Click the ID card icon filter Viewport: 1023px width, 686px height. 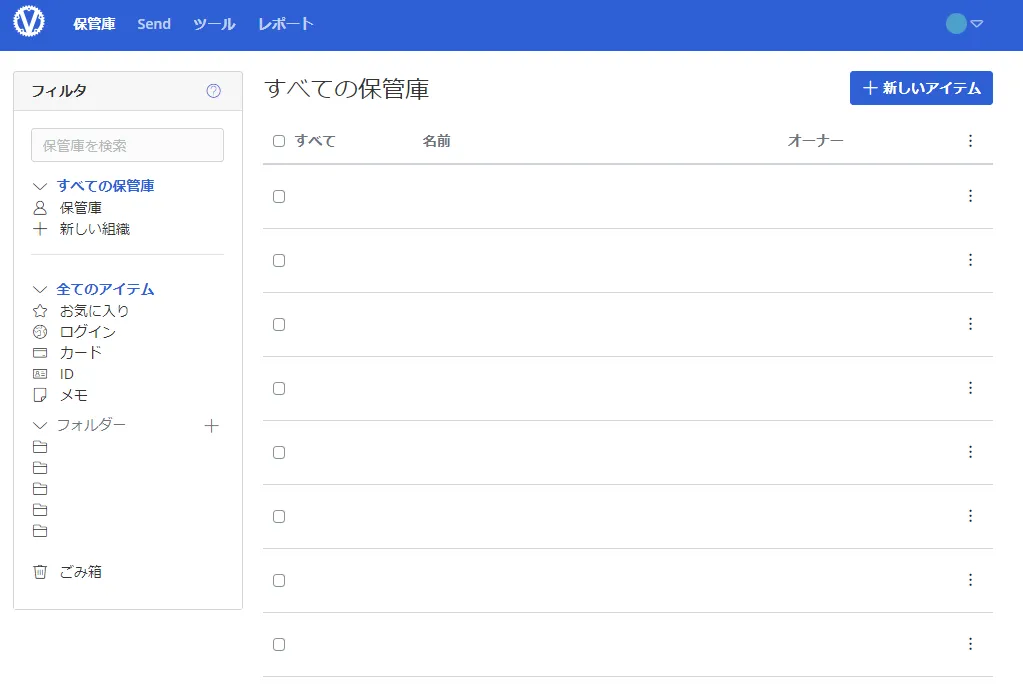click(x=40, y=374)
